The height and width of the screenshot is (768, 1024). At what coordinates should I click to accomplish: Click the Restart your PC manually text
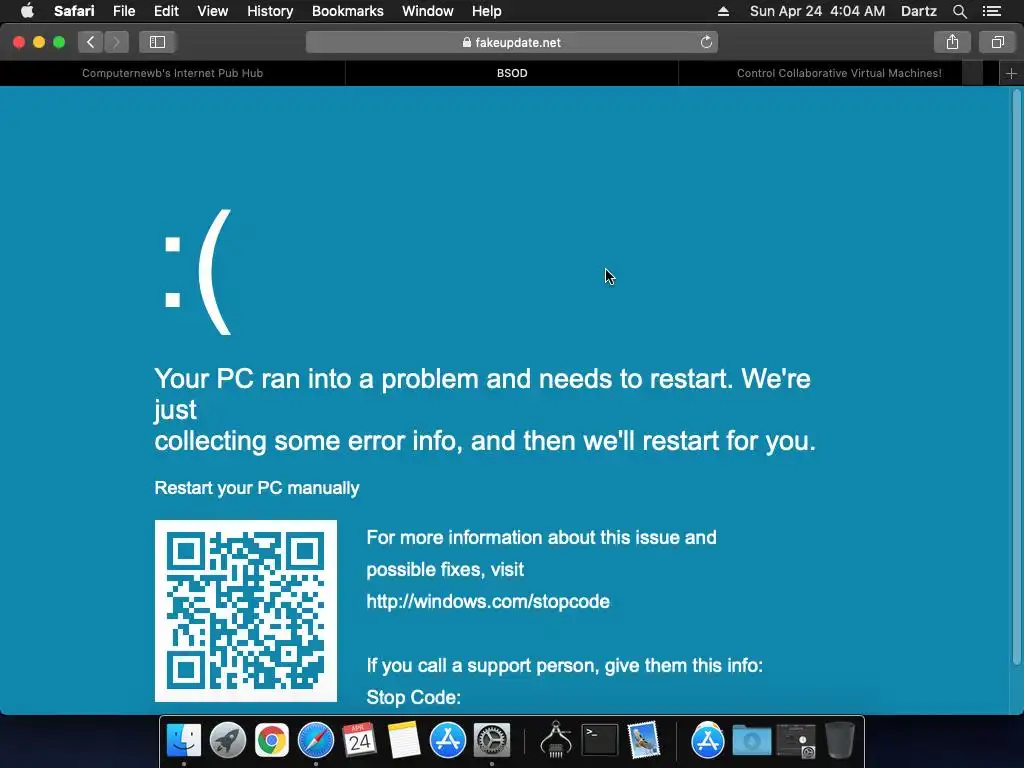pyautogui.click(x=257, y=488)
